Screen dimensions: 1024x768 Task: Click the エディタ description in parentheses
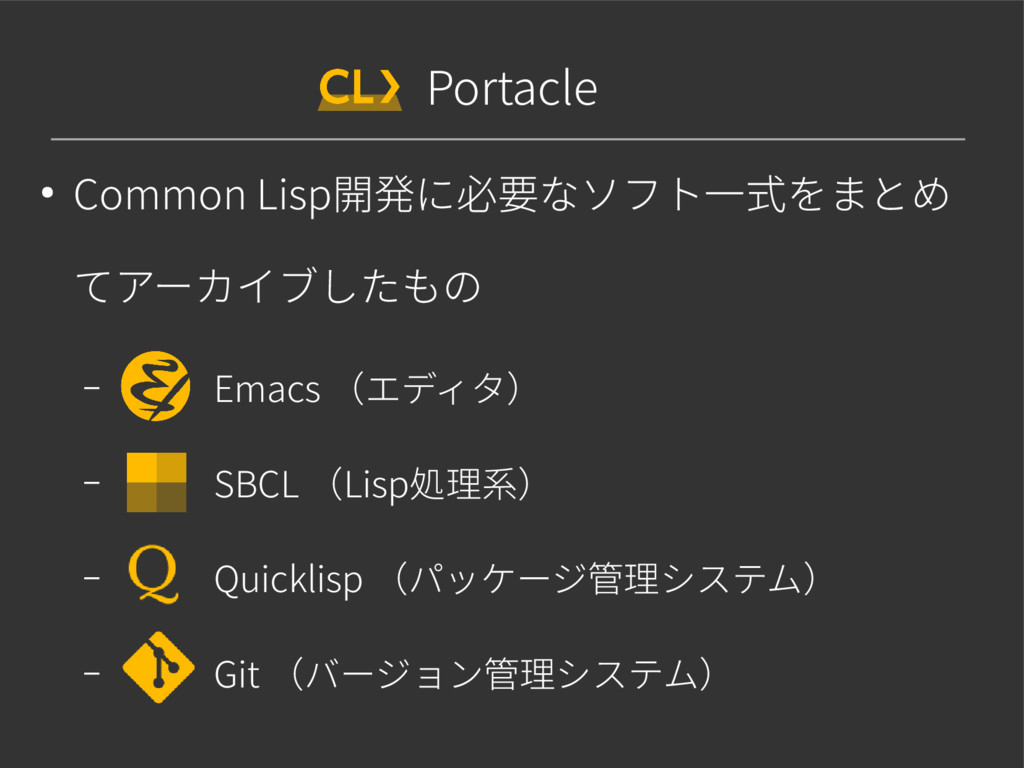click(436, 389)
